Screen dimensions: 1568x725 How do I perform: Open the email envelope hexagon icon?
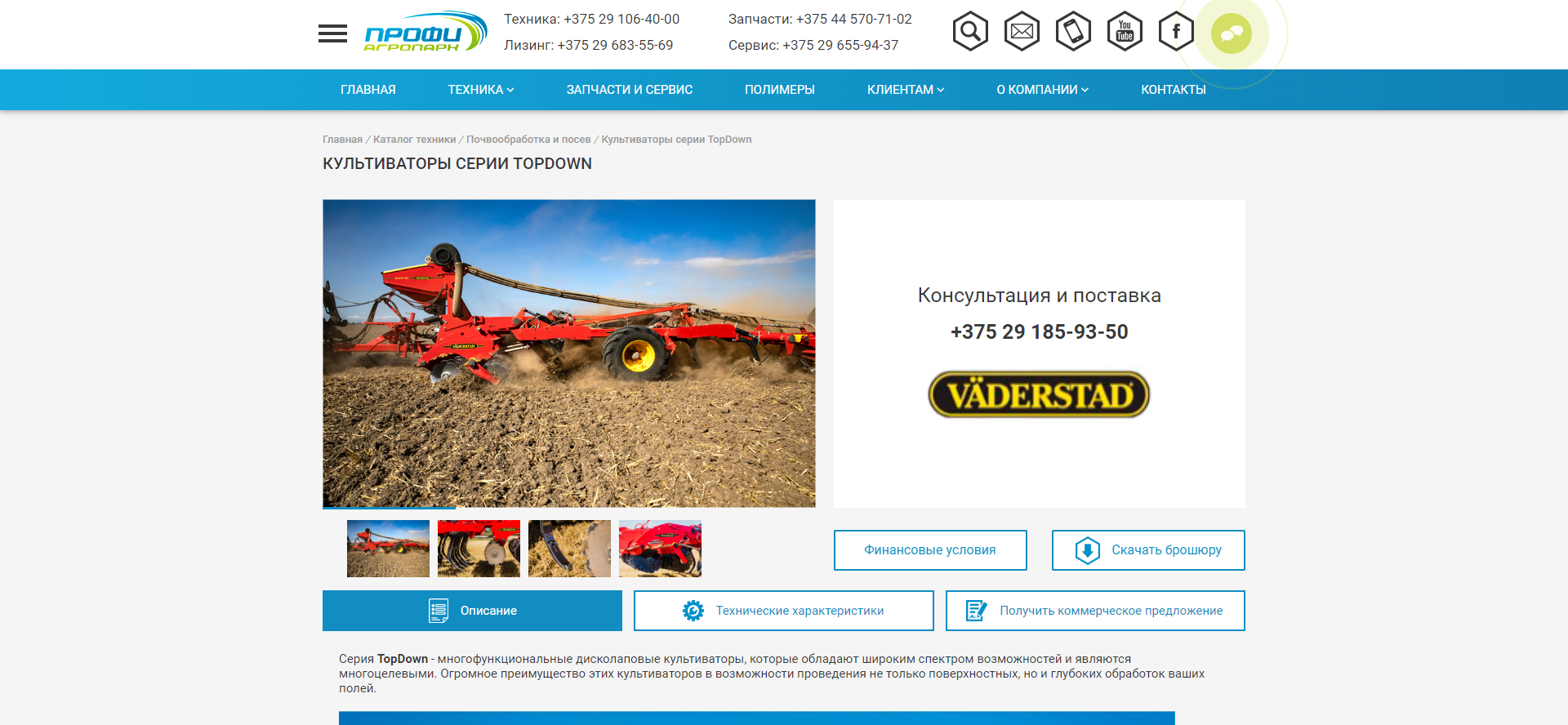1022,32
